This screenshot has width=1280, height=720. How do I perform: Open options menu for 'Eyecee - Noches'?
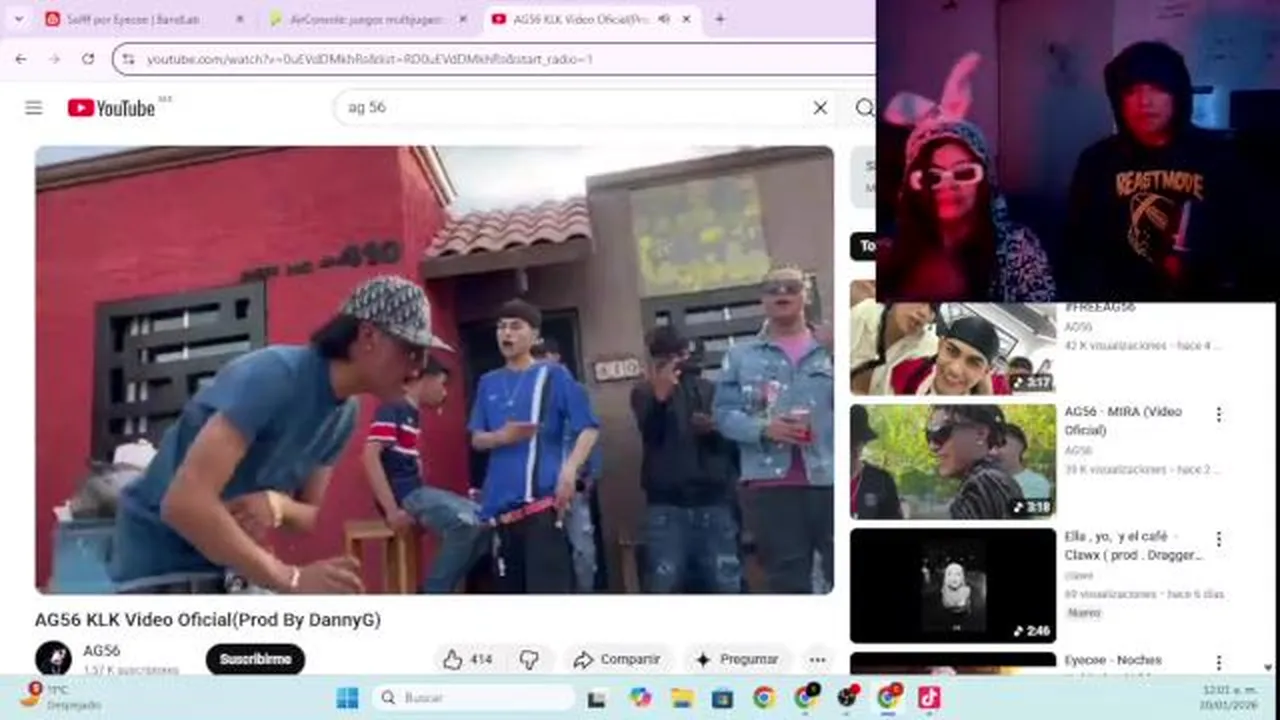pyautogui.click(x=1218, y=662)
